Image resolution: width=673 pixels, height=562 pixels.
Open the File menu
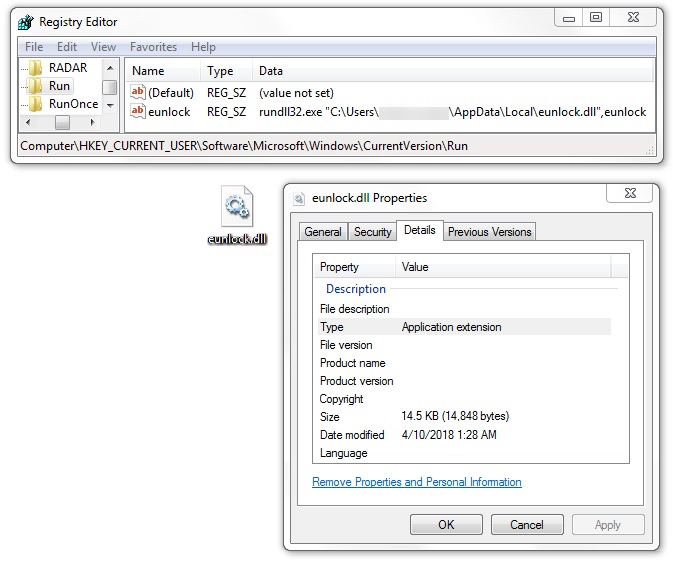[x=34, y=47]
